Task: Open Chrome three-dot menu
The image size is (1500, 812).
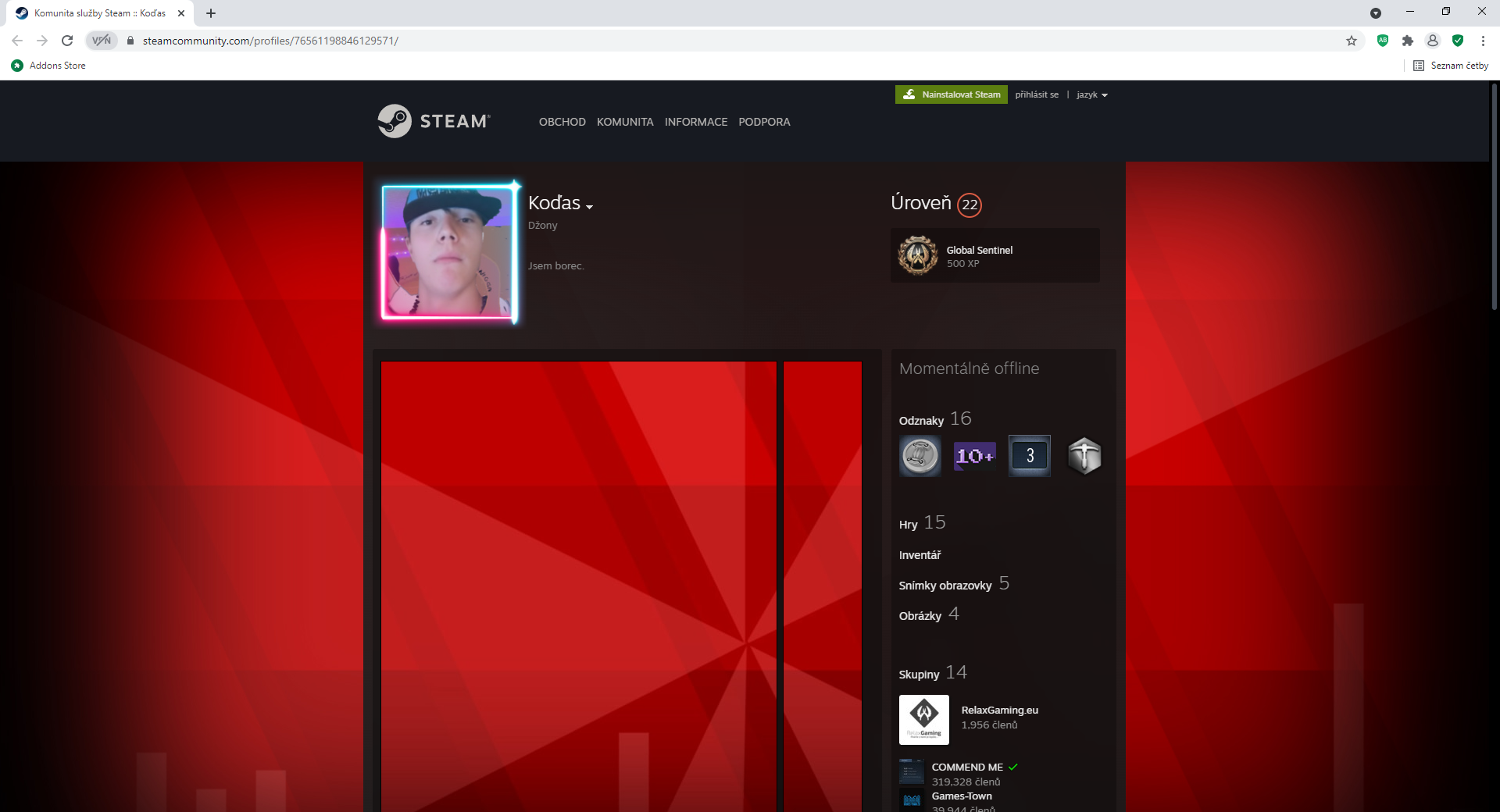Action: click(1483, 41)
